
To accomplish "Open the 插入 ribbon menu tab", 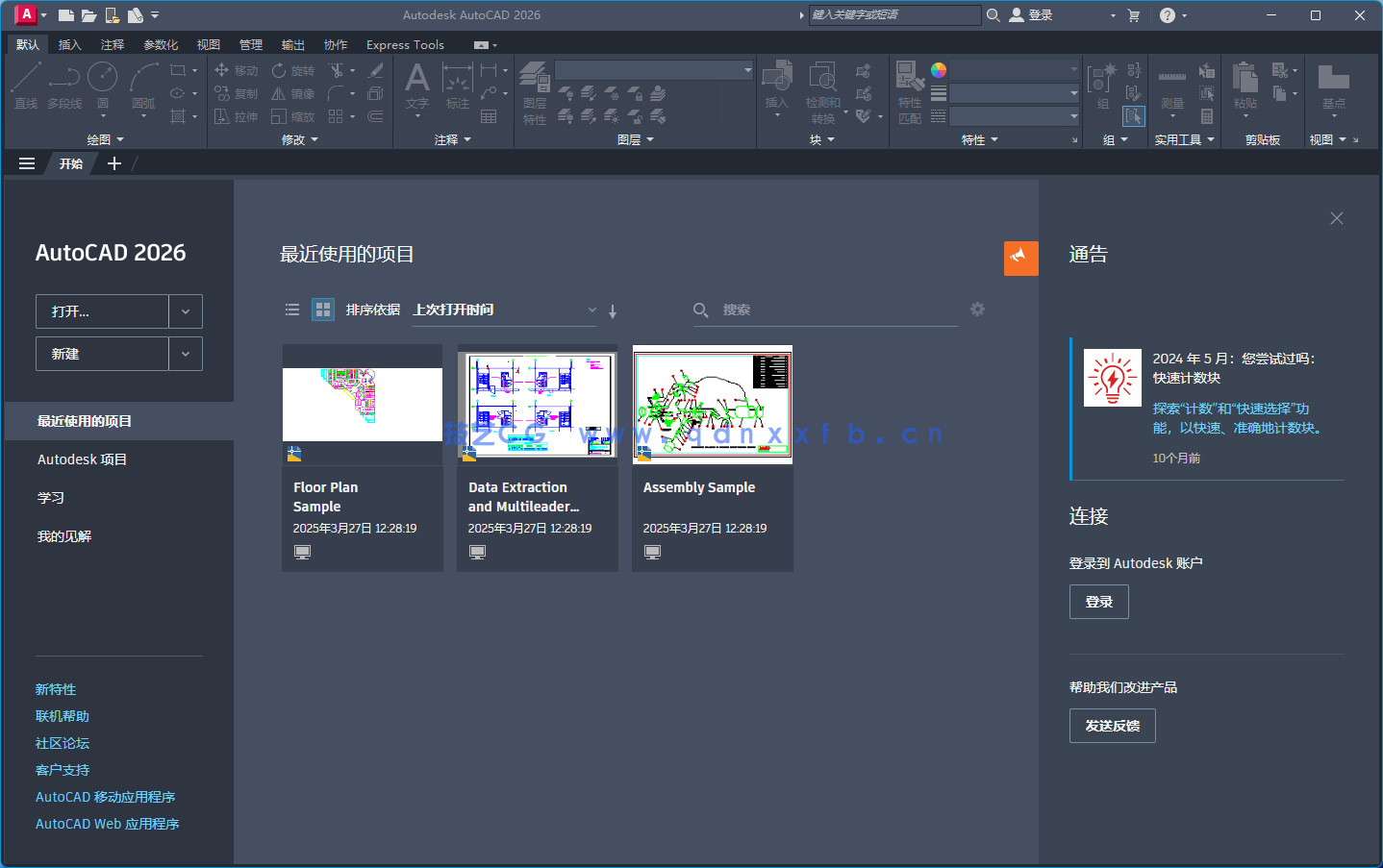I will 69,44.
